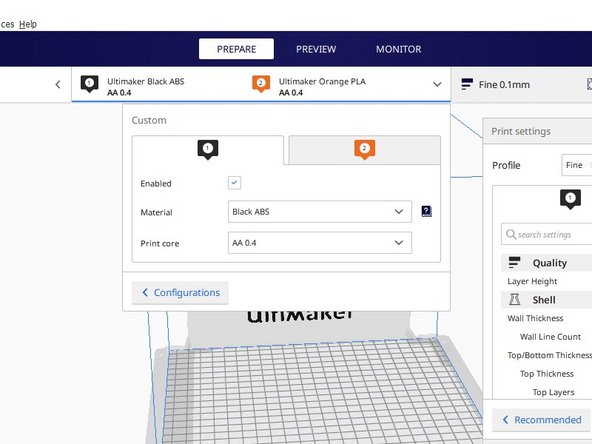Viewport: 592px width, 444px height.
Task: Collapse the configuration dropdown chevron
Action: point(437,84)
